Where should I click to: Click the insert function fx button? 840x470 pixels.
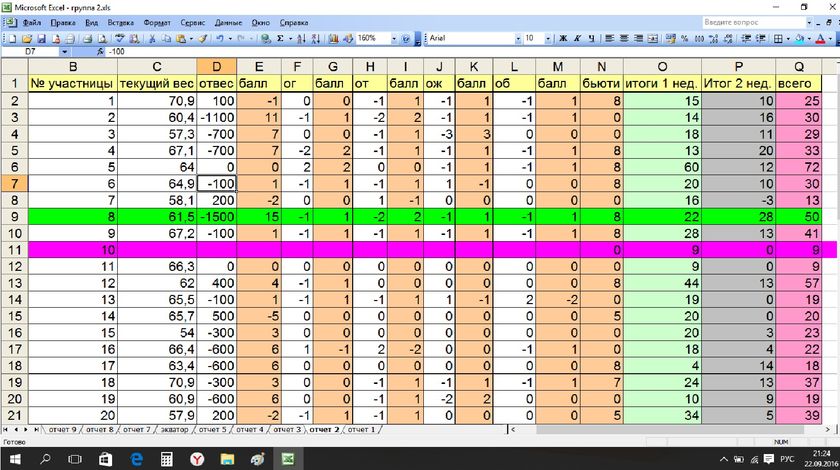click(x=100, y=51)
